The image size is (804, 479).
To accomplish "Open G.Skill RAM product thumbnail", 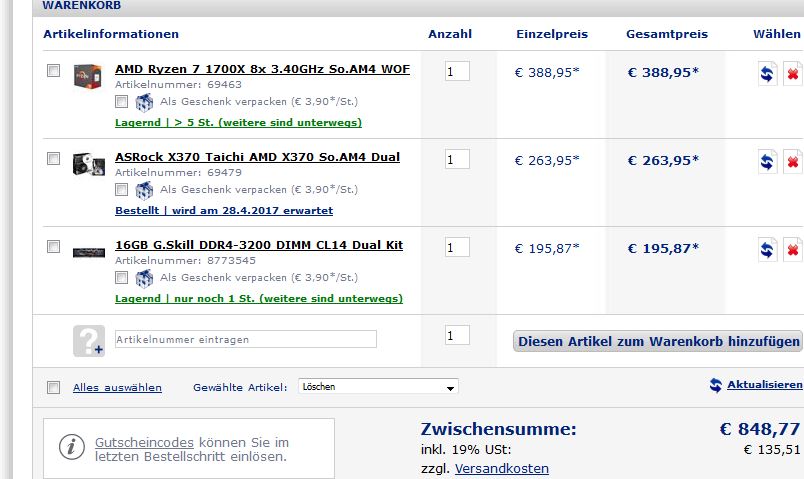I will pyautogui.click(x=89, y=252).
